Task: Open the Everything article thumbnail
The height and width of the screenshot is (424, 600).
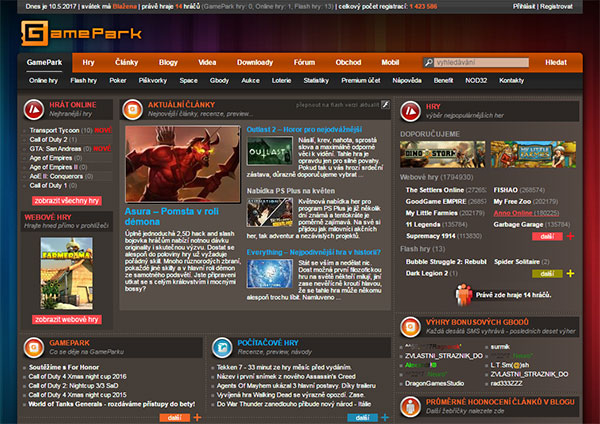Action: click(x=270, y=274)
